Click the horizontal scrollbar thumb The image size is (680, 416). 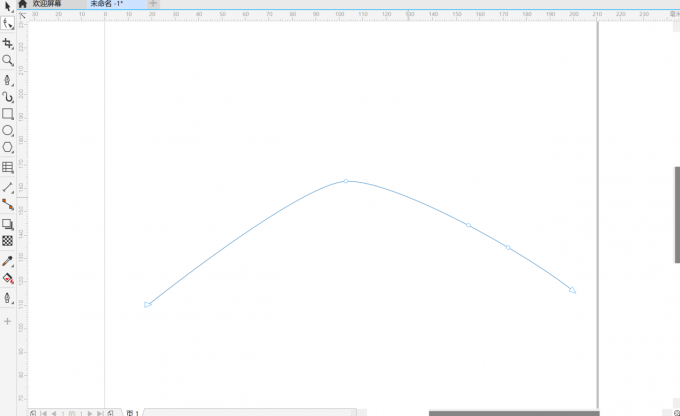514,413
